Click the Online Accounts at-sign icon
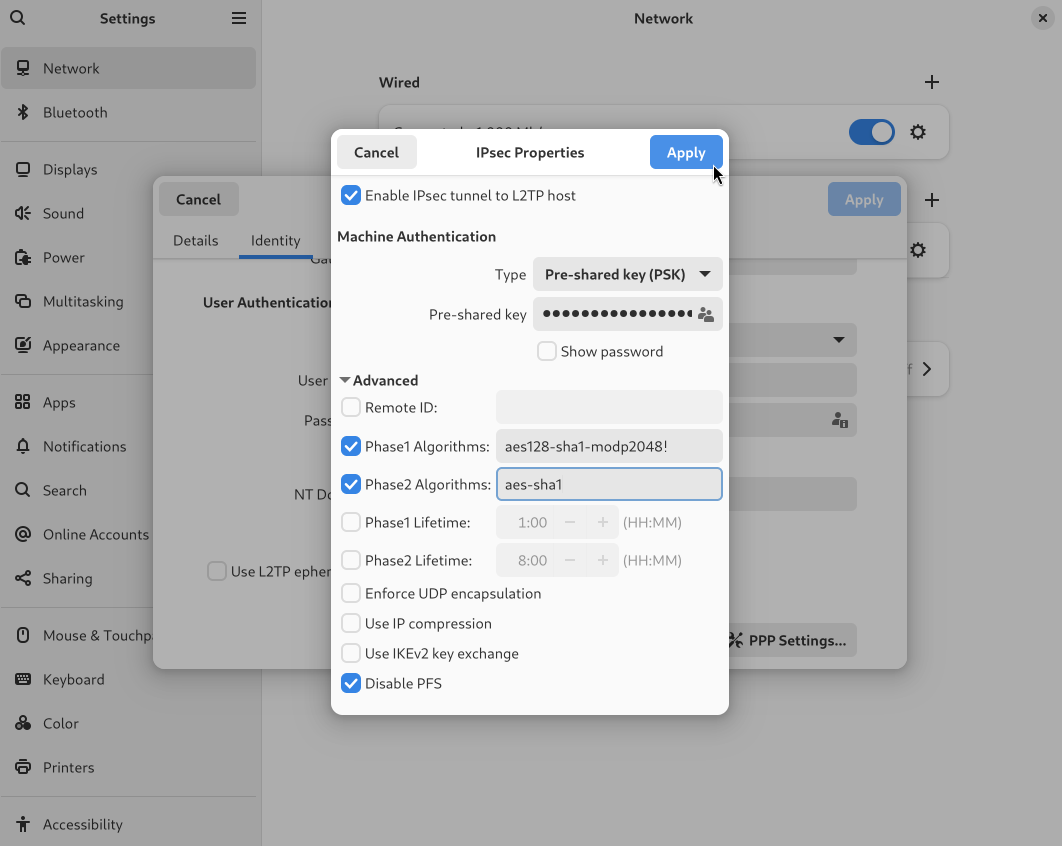1062x846 pixels. (x=23, y=534)
